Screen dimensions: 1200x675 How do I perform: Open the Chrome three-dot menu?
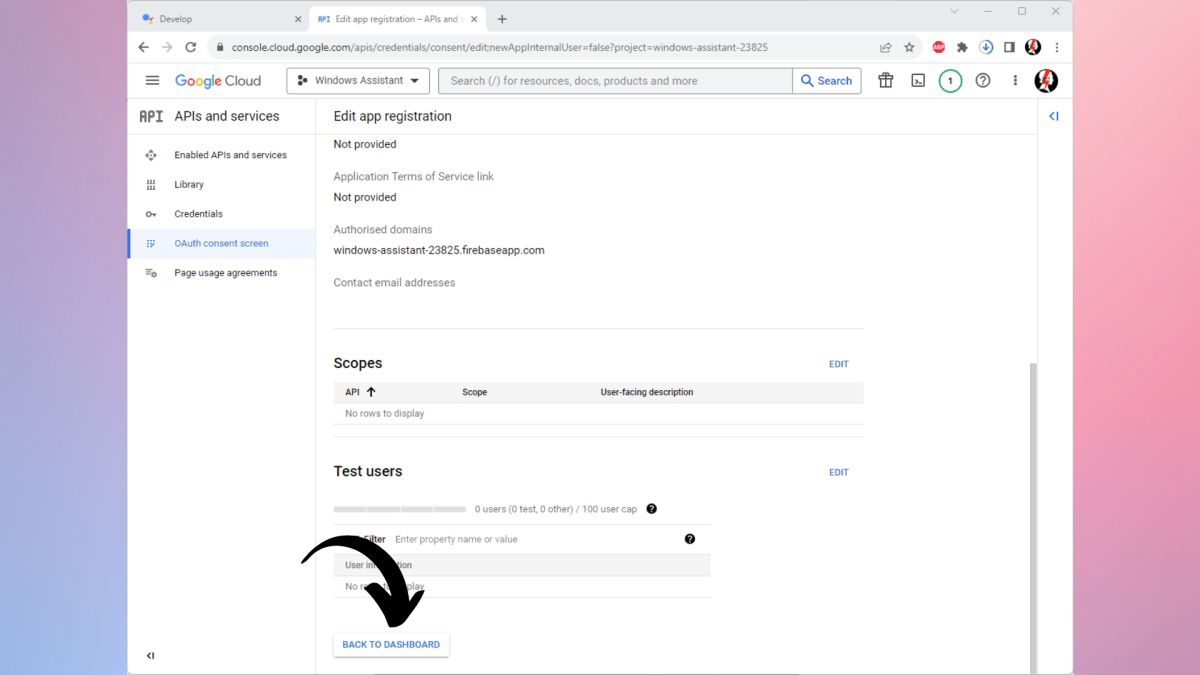(x=1057, y=47)
